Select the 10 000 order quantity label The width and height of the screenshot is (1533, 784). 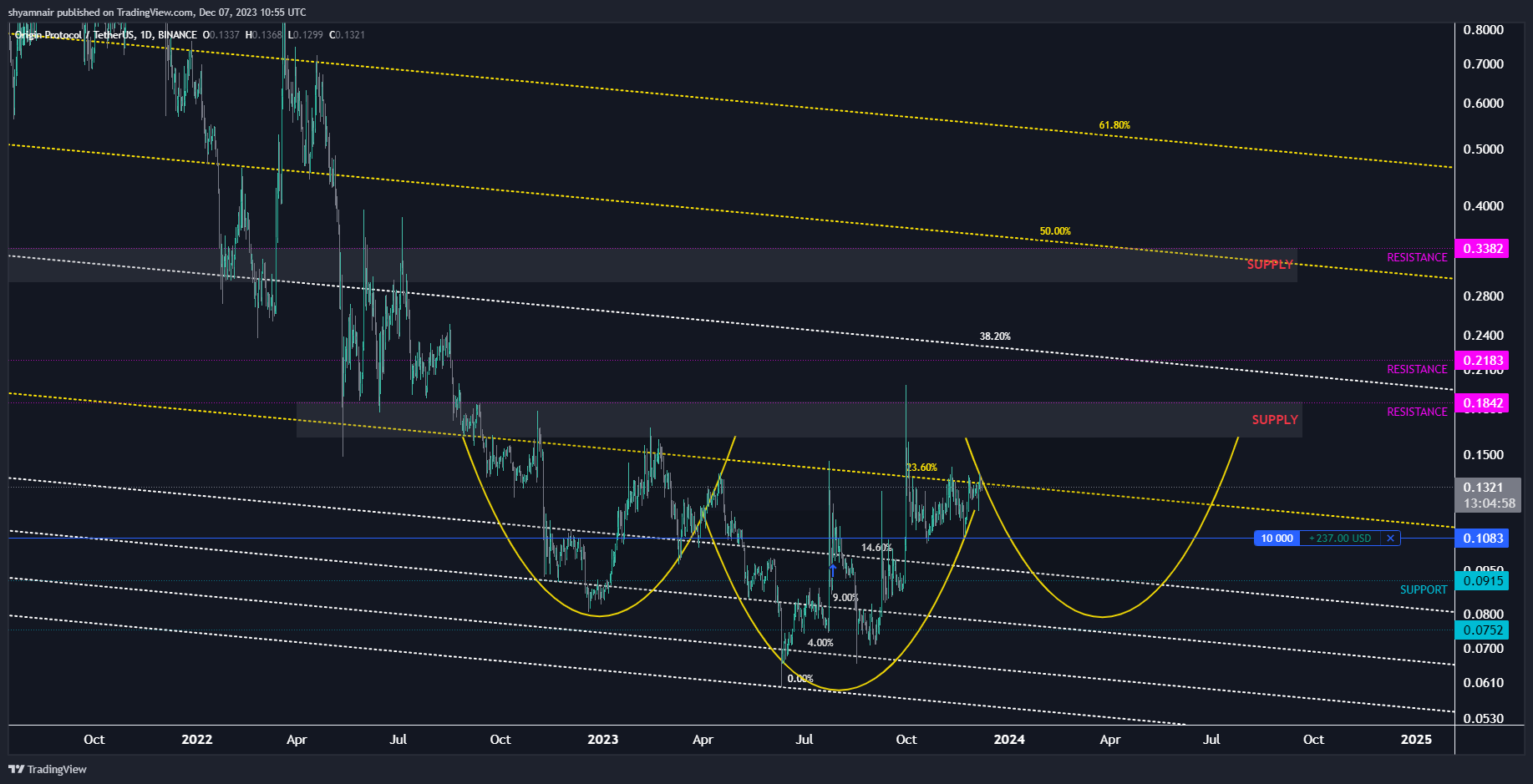[x=1277, y=539]
